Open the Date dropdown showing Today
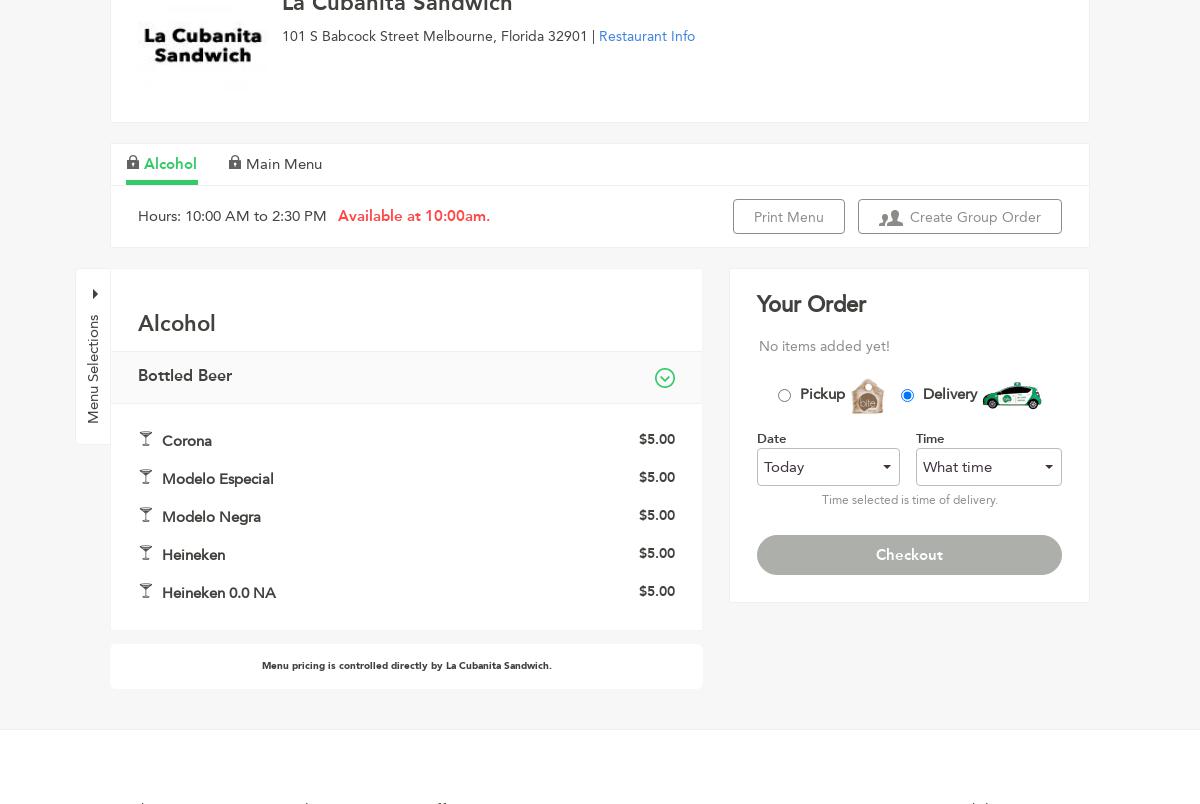Image resolution: width=1200 pixels, height=804 pixels. pyautogui.click(x=828, y=467)
